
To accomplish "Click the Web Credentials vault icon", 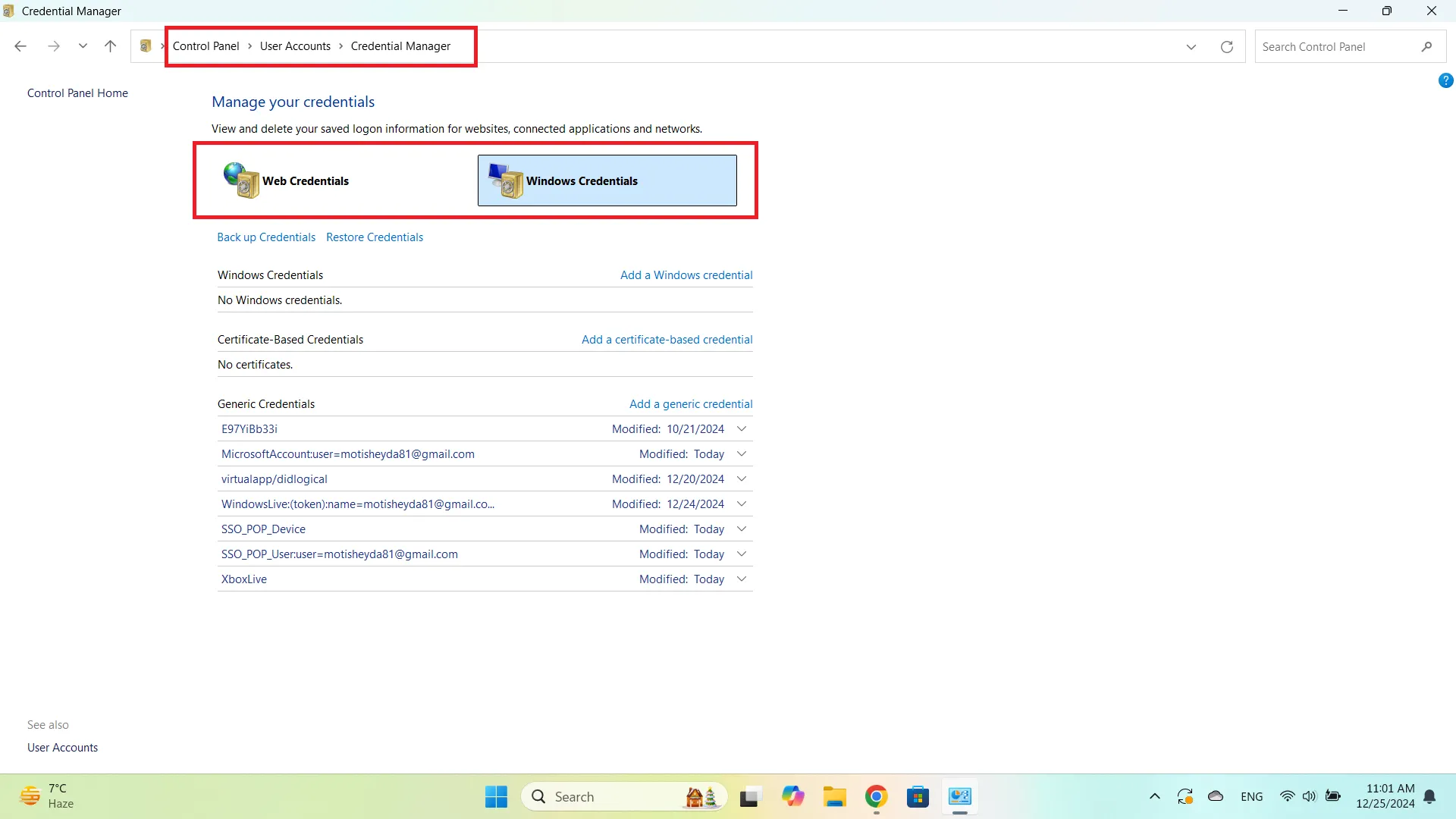I will (241, 180).
